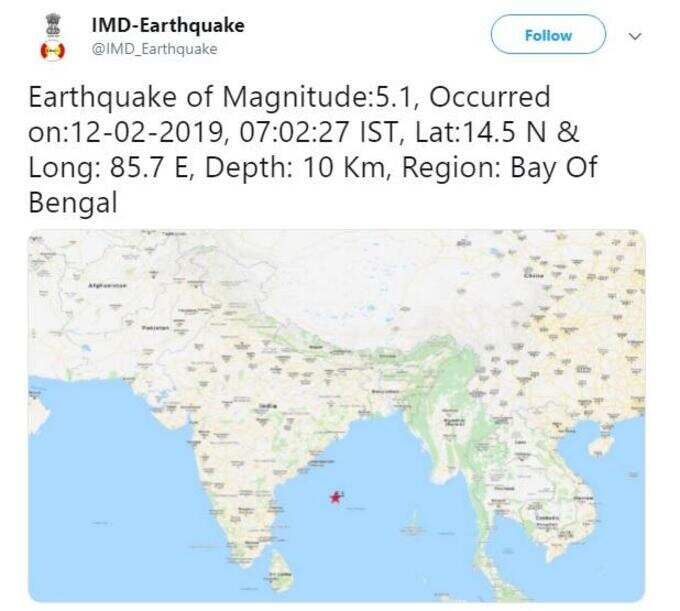Follow the IMD-Earthquake account
Viewport: 680px width, 611px height.
pos(548,35)
